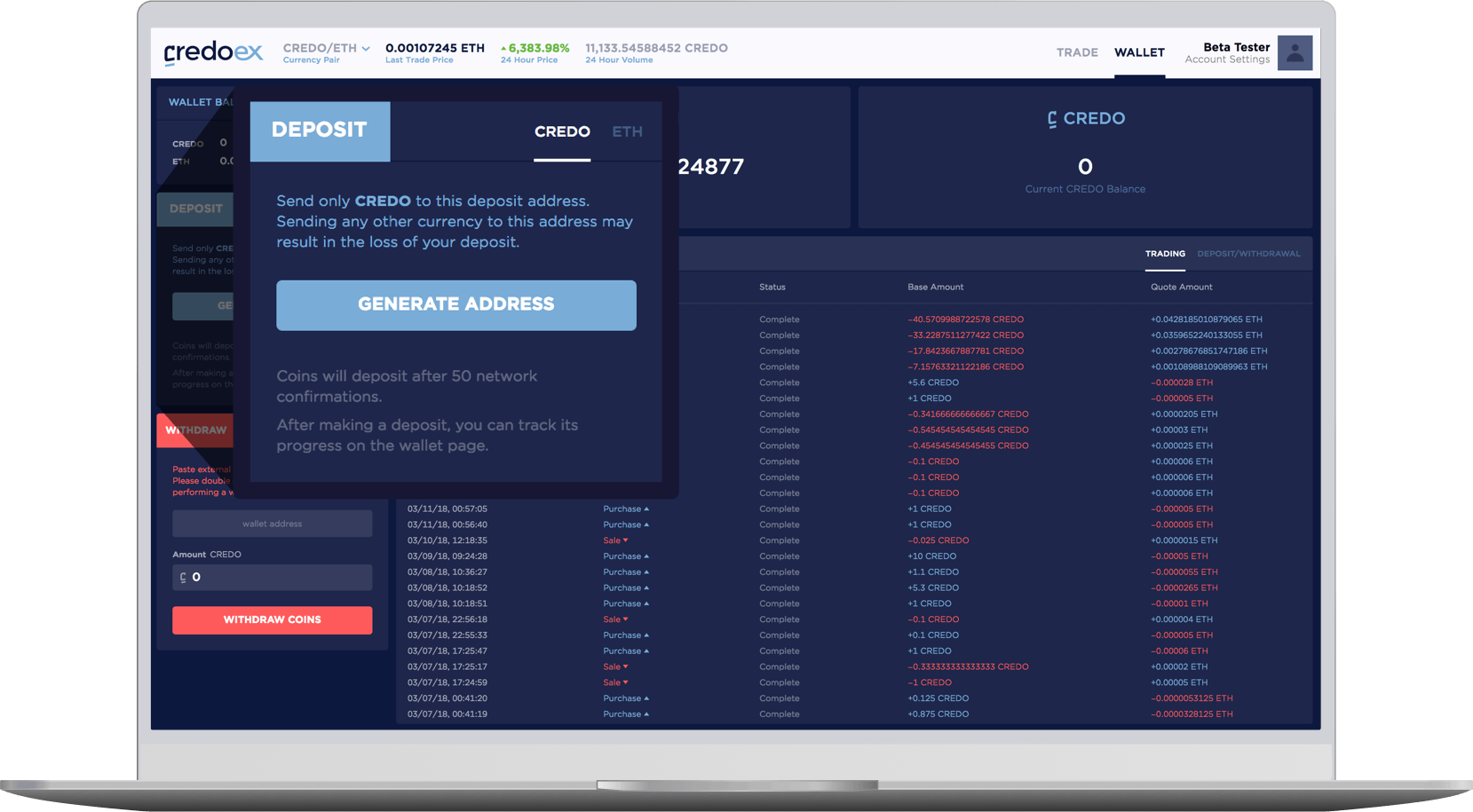Click the base amount +0.125 CREDO

click(x=938, y=698)
